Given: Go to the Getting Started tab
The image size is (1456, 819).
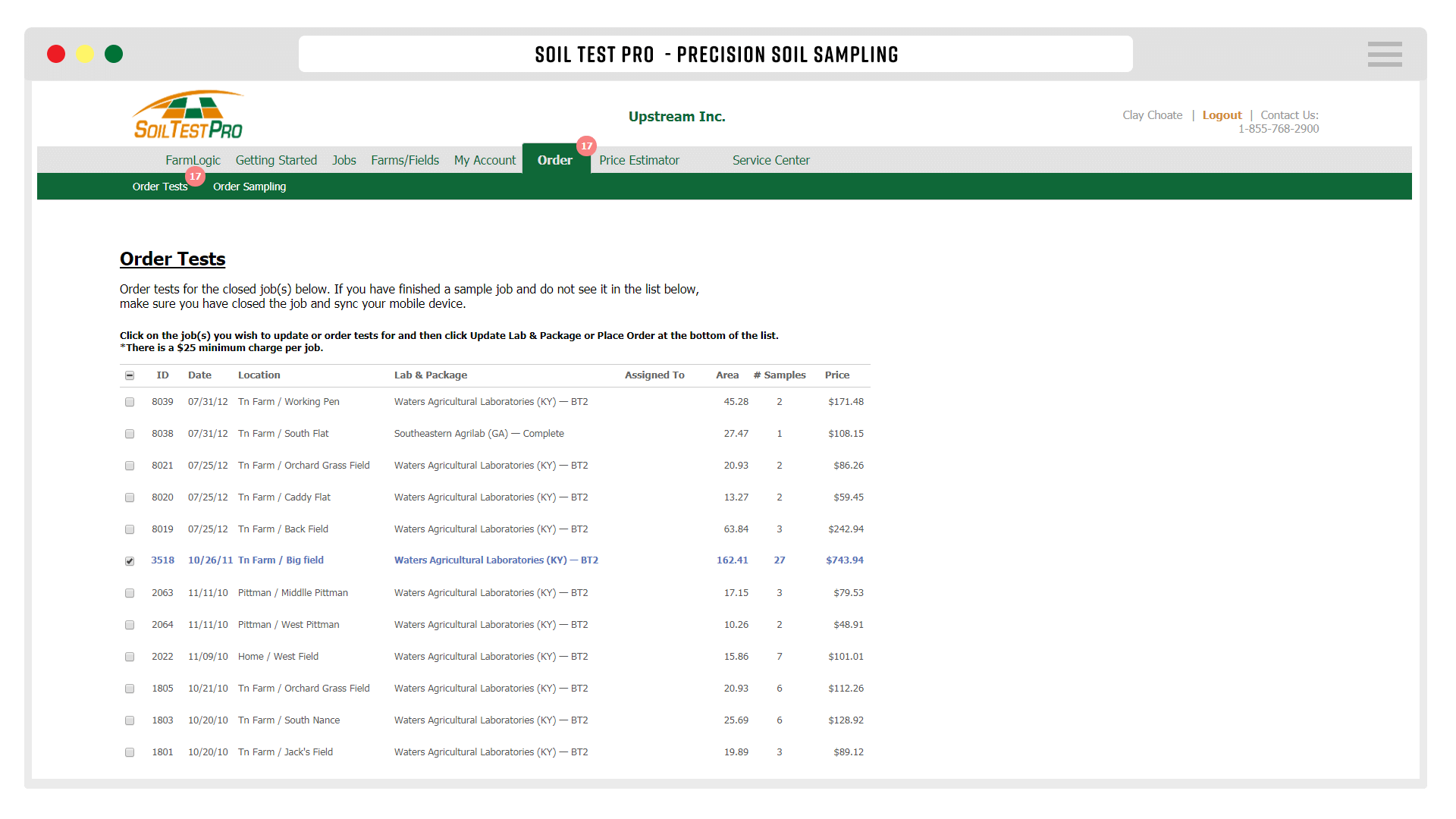Looking at the screenshot, I should (276, 160).
